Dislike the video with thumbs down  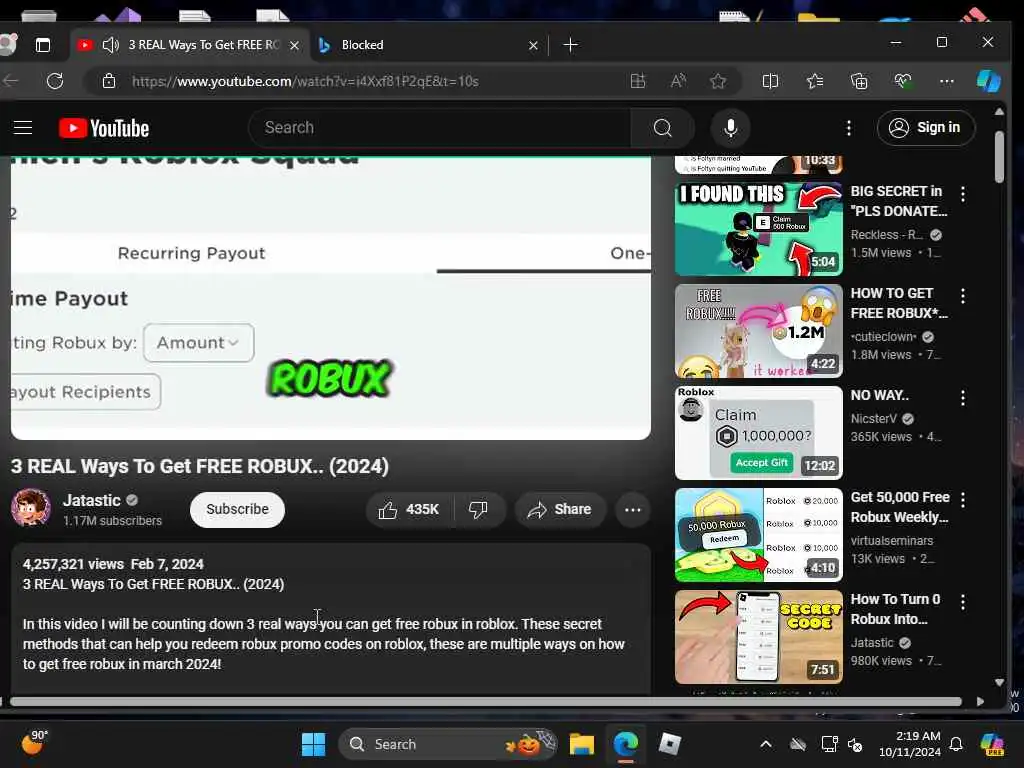(x=479, y=509)
